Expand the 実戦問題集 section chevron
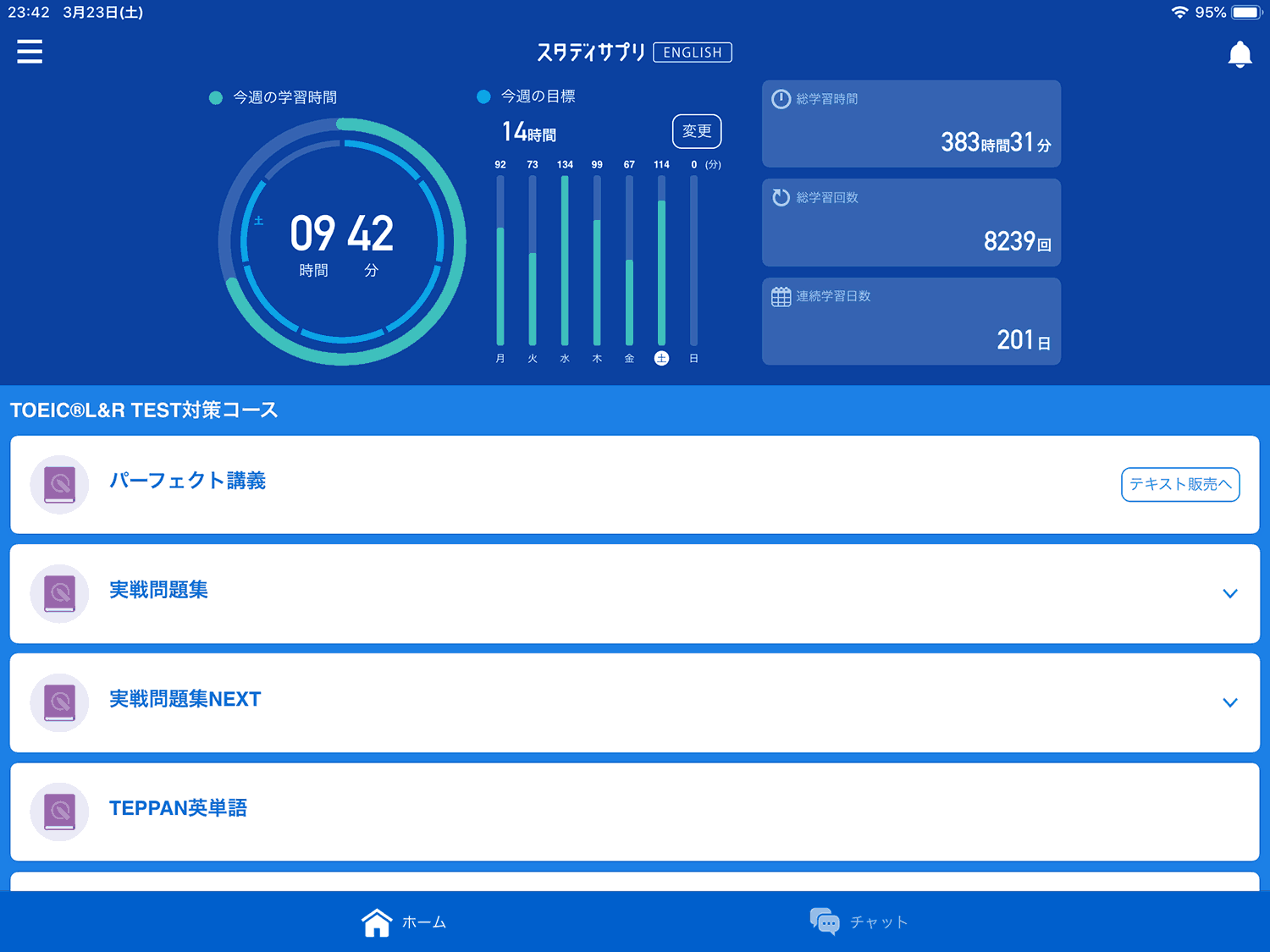The image size is (1270, 952). point(1230,593)
